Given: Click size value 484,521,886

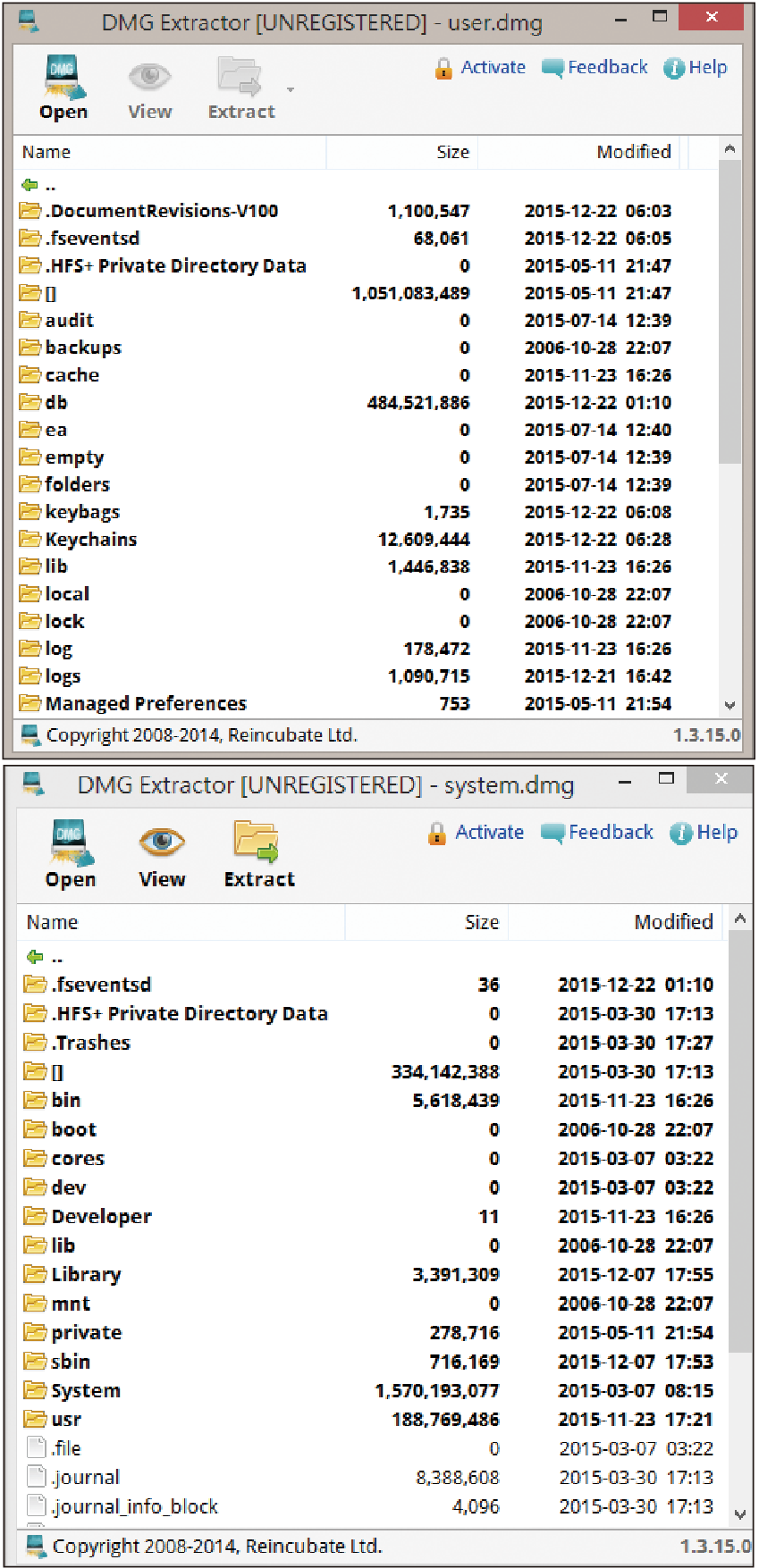Looking at the screenshot, I should pyautogui.click(x=418, y=403).
